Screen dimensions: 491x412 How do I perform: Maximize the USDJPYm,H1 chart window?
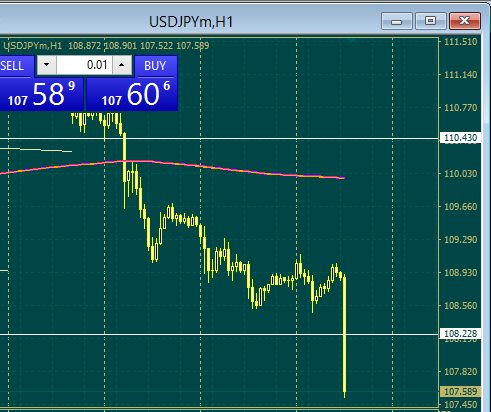(x=430, y=21)
